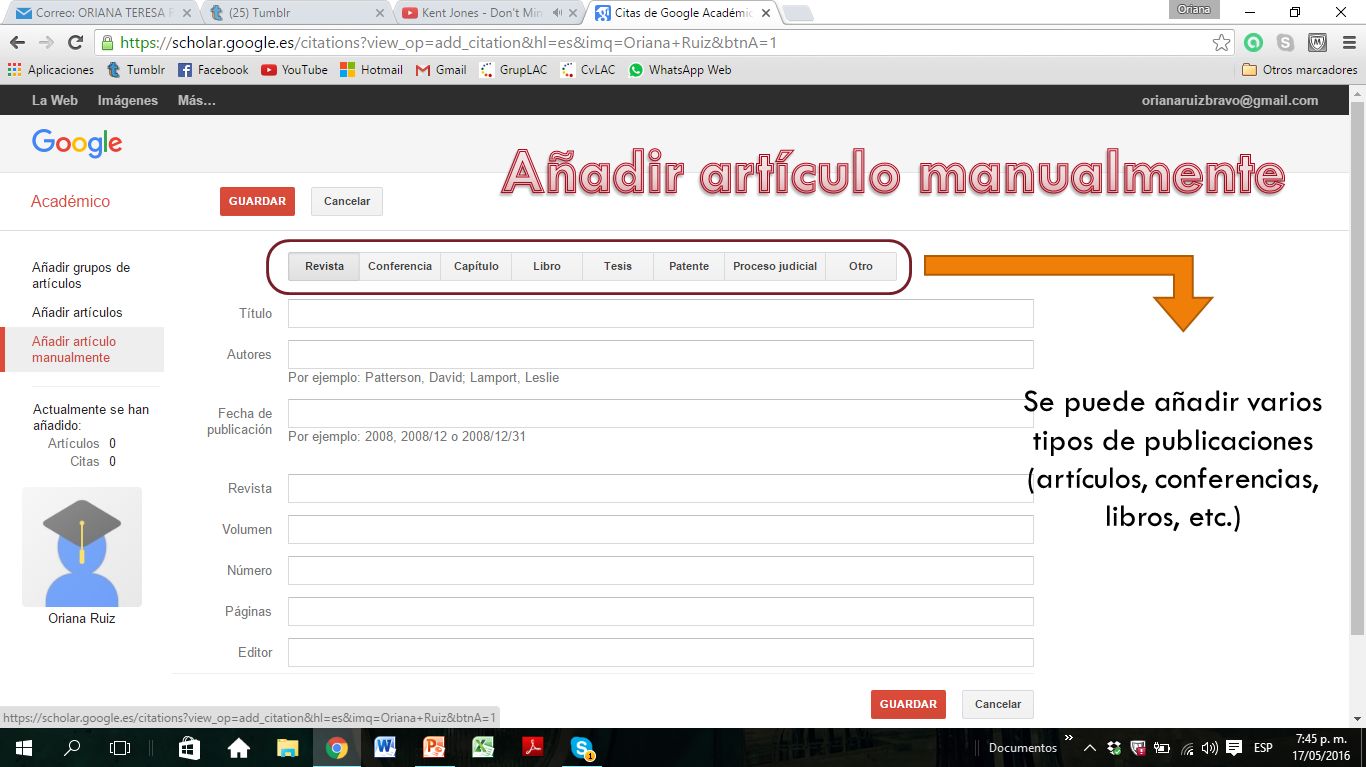Open Aplicaciones shortcut in bookmarks bar

click(50, 70)
